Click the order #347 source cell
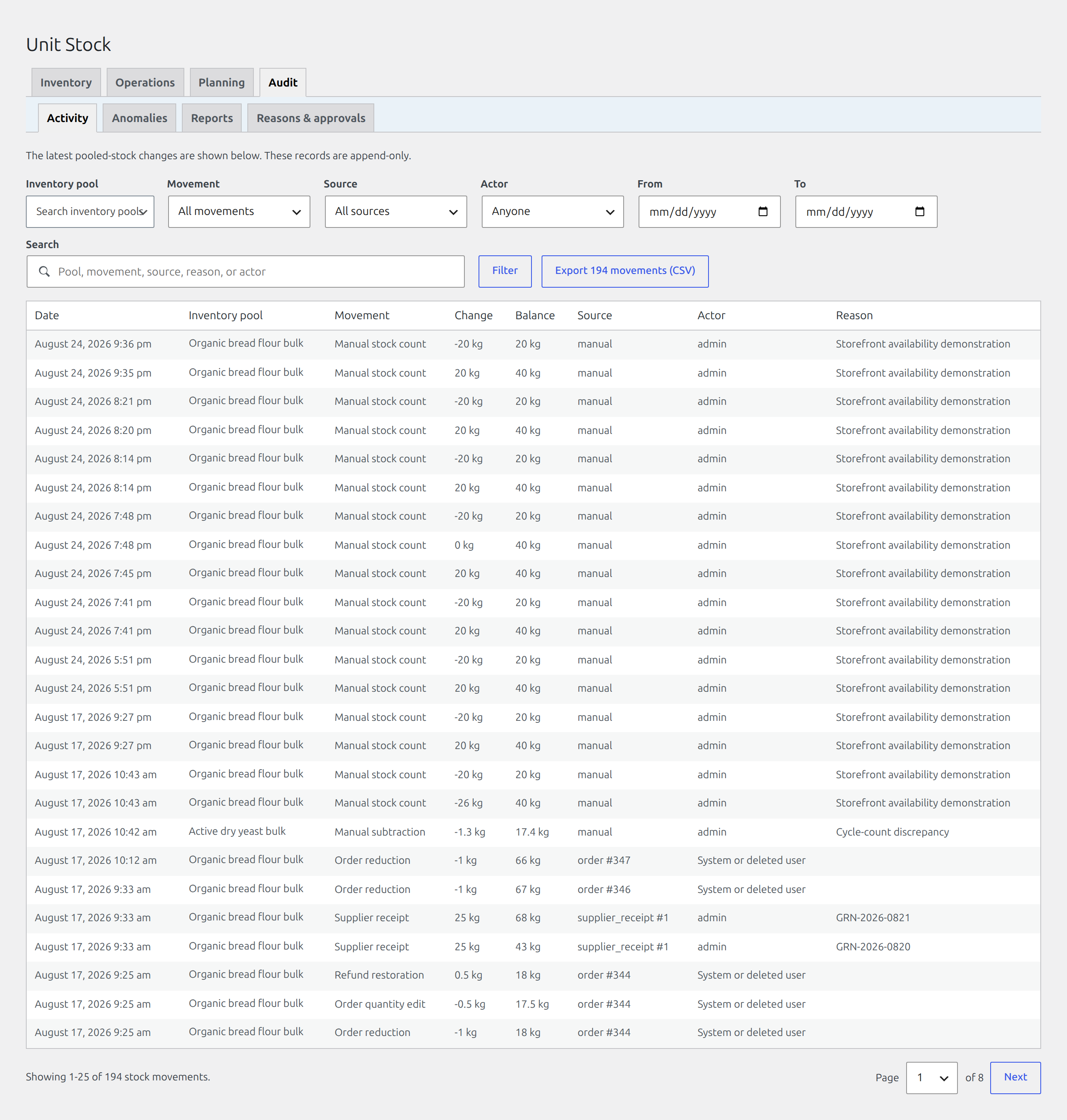The image size is (1067, 1120). (x=603, y=860)
